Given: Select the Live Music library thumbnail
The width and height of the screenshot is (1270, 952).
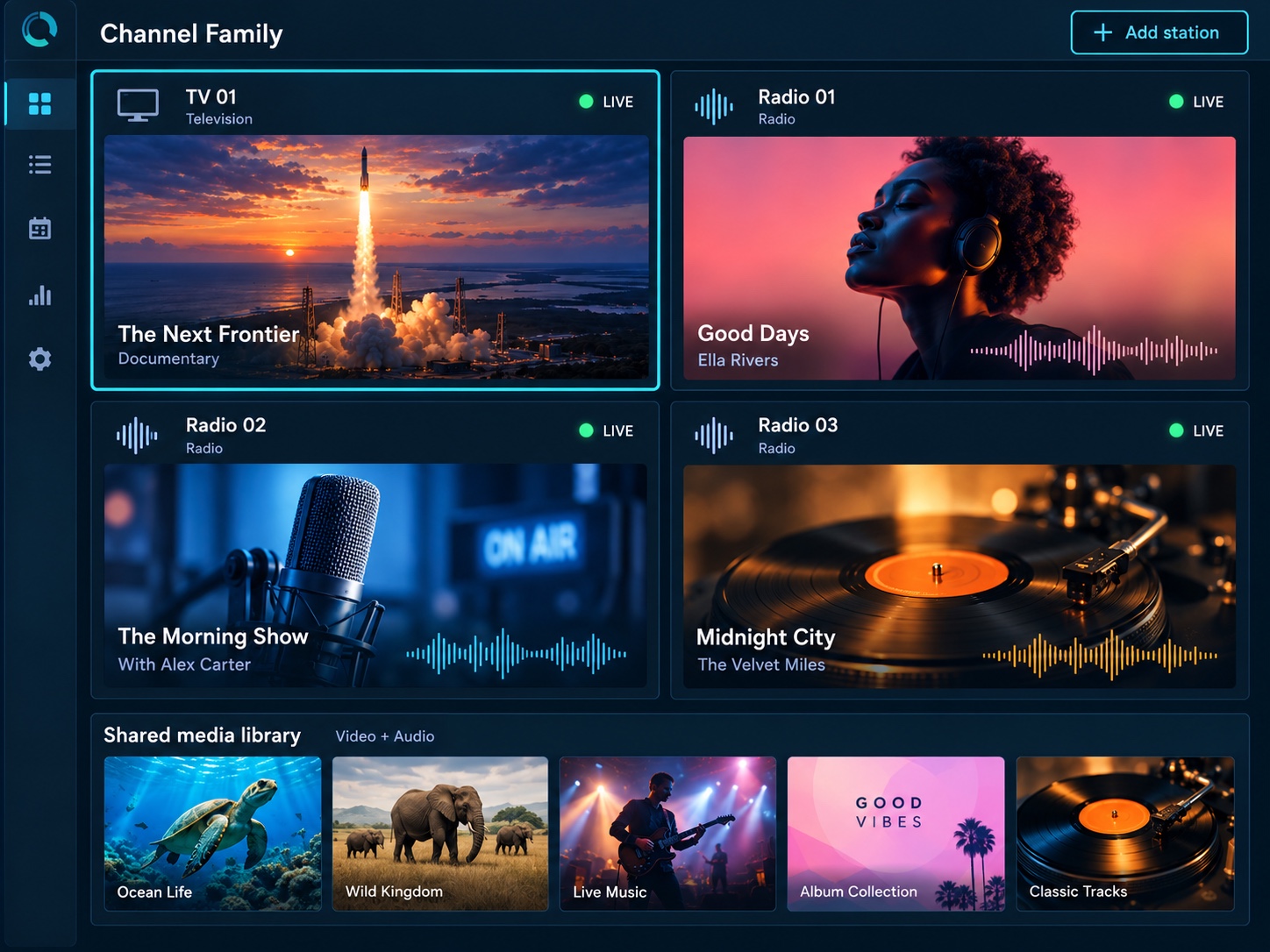Looking at the screenshot, I should pos(667,834).
